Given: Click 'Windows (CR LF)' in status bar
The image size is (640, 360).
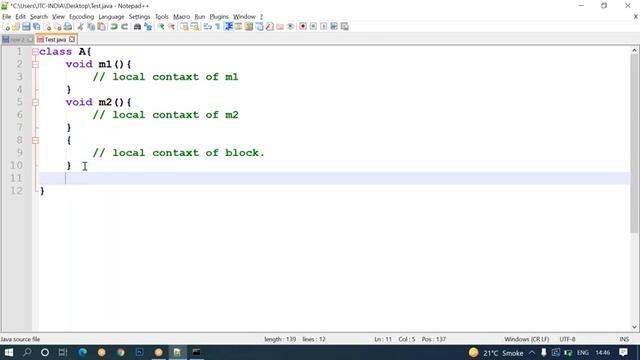Looking at the screenshot, I should 527,339.
